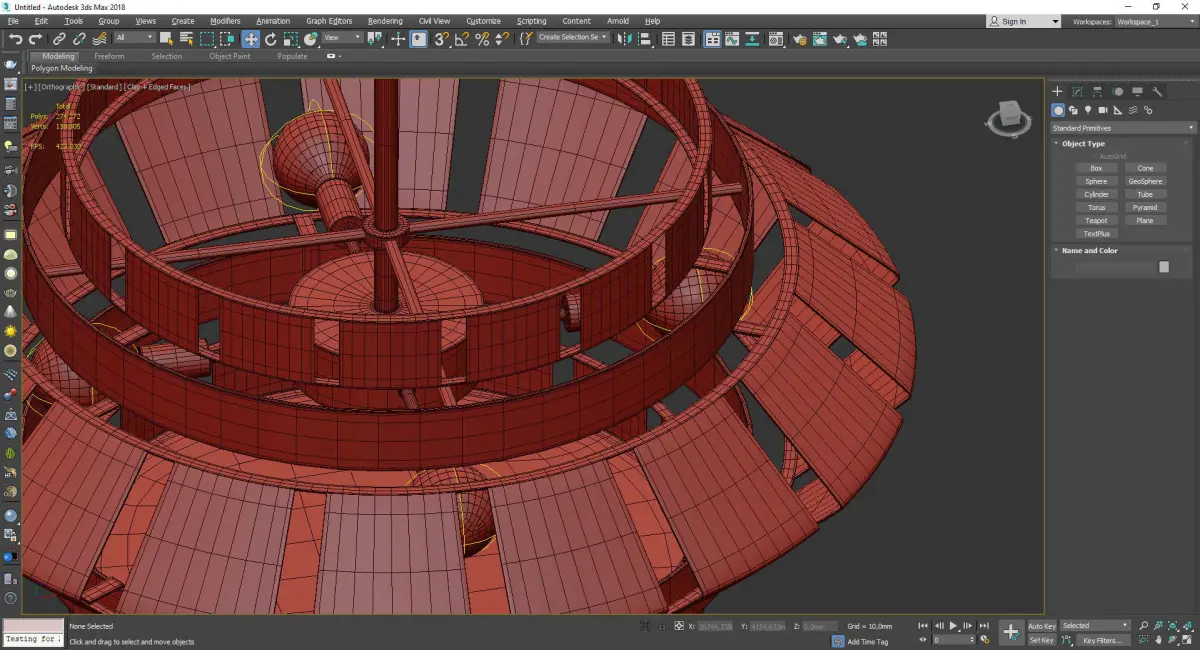Open the selection filter All dropdown

click(134, 38)
